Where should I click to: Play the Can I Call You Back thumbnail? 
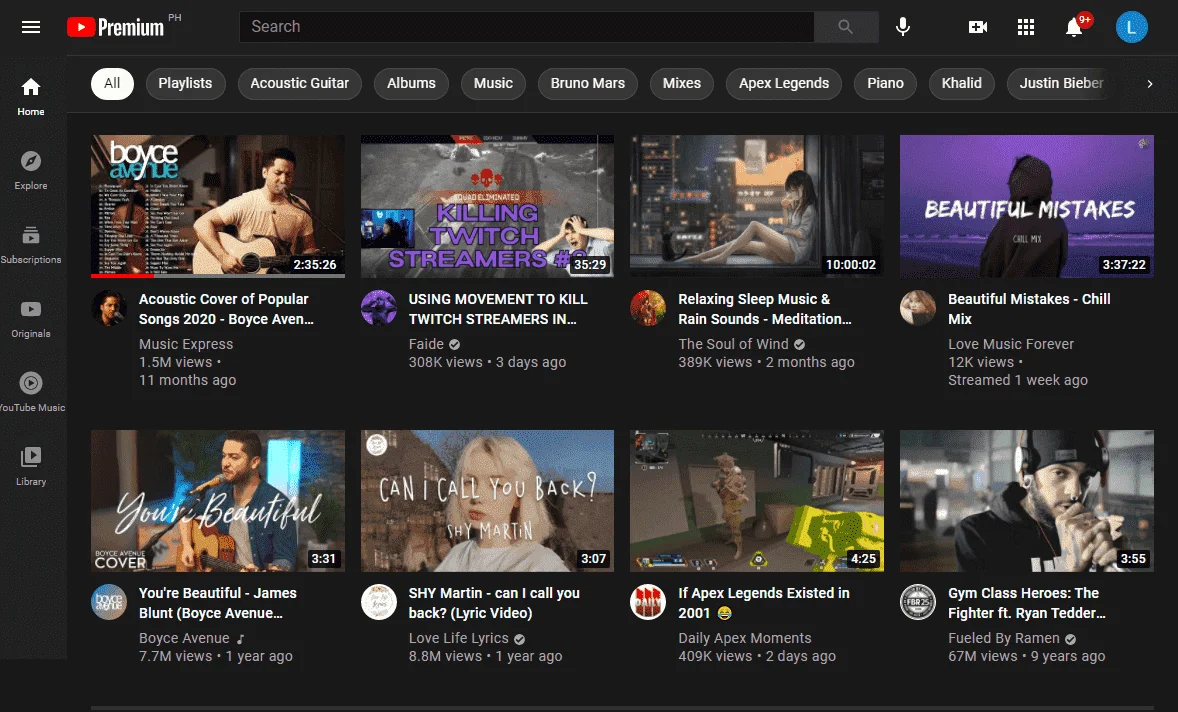488,501
